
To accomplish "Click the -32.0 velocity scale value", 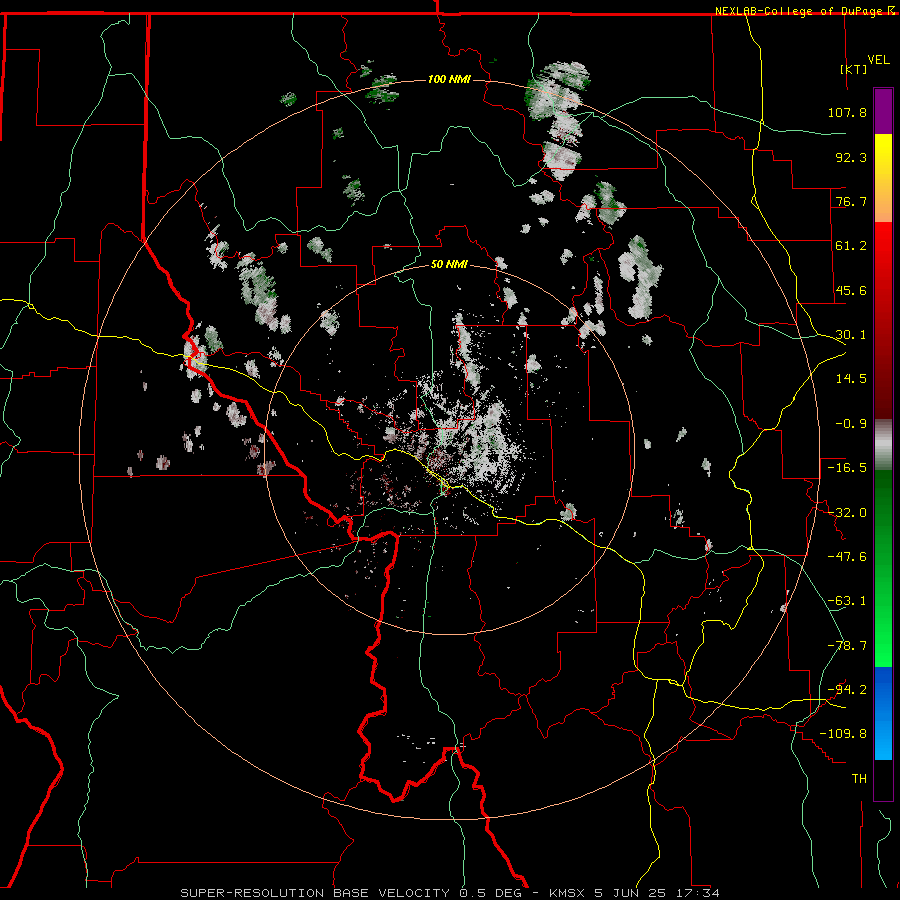I will pyautogui.click(x=847, y=513).
